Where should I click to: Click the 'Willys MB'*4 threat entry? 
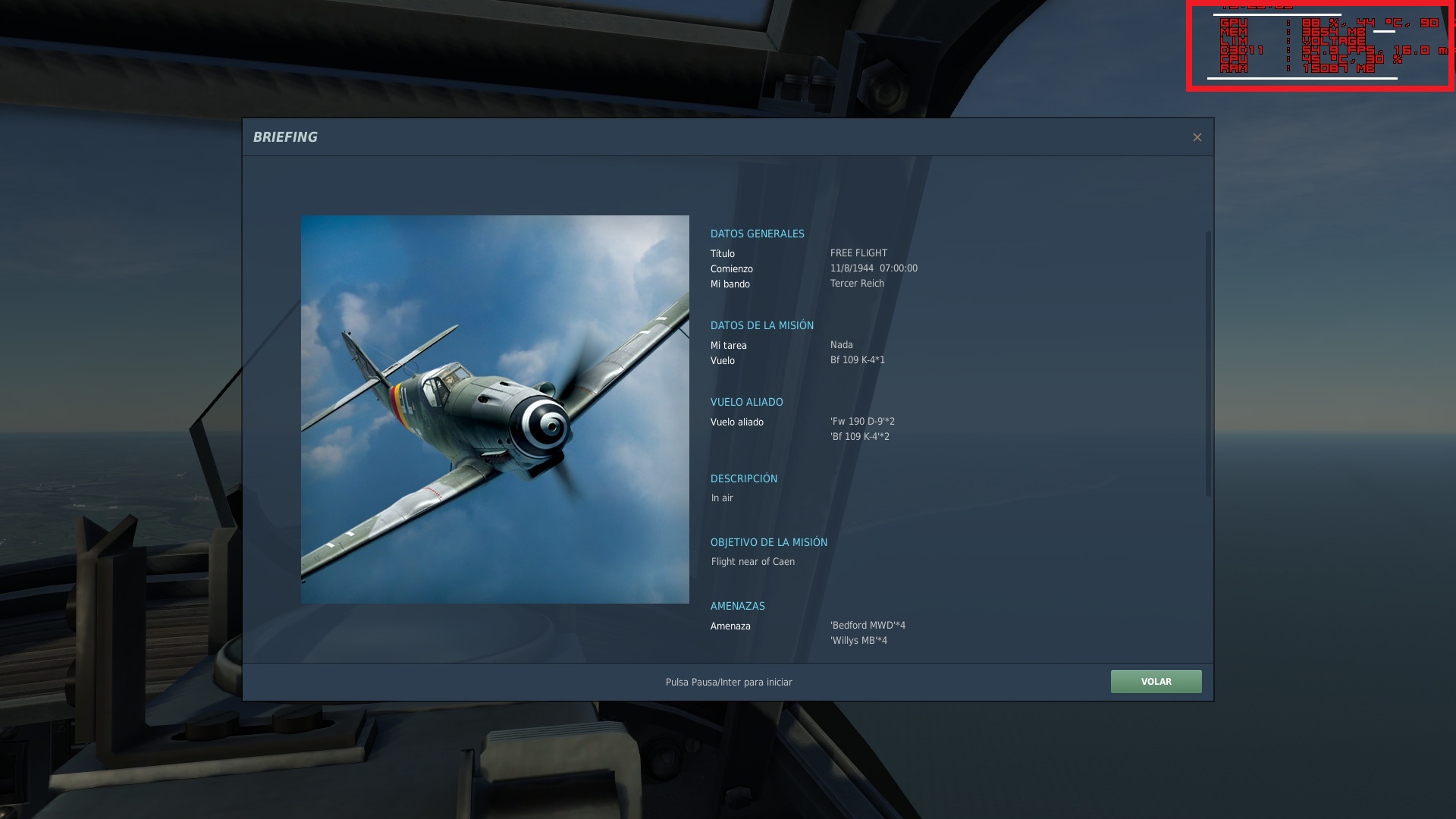(858, 641)
